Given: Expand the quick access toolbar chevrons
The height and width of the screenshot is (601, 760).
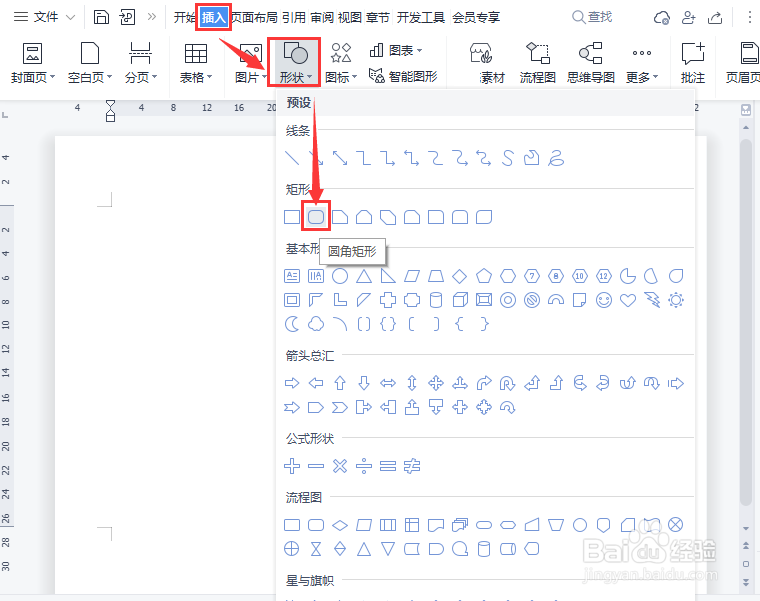Looking at the screenshot, I should click(x=152, y=17).
